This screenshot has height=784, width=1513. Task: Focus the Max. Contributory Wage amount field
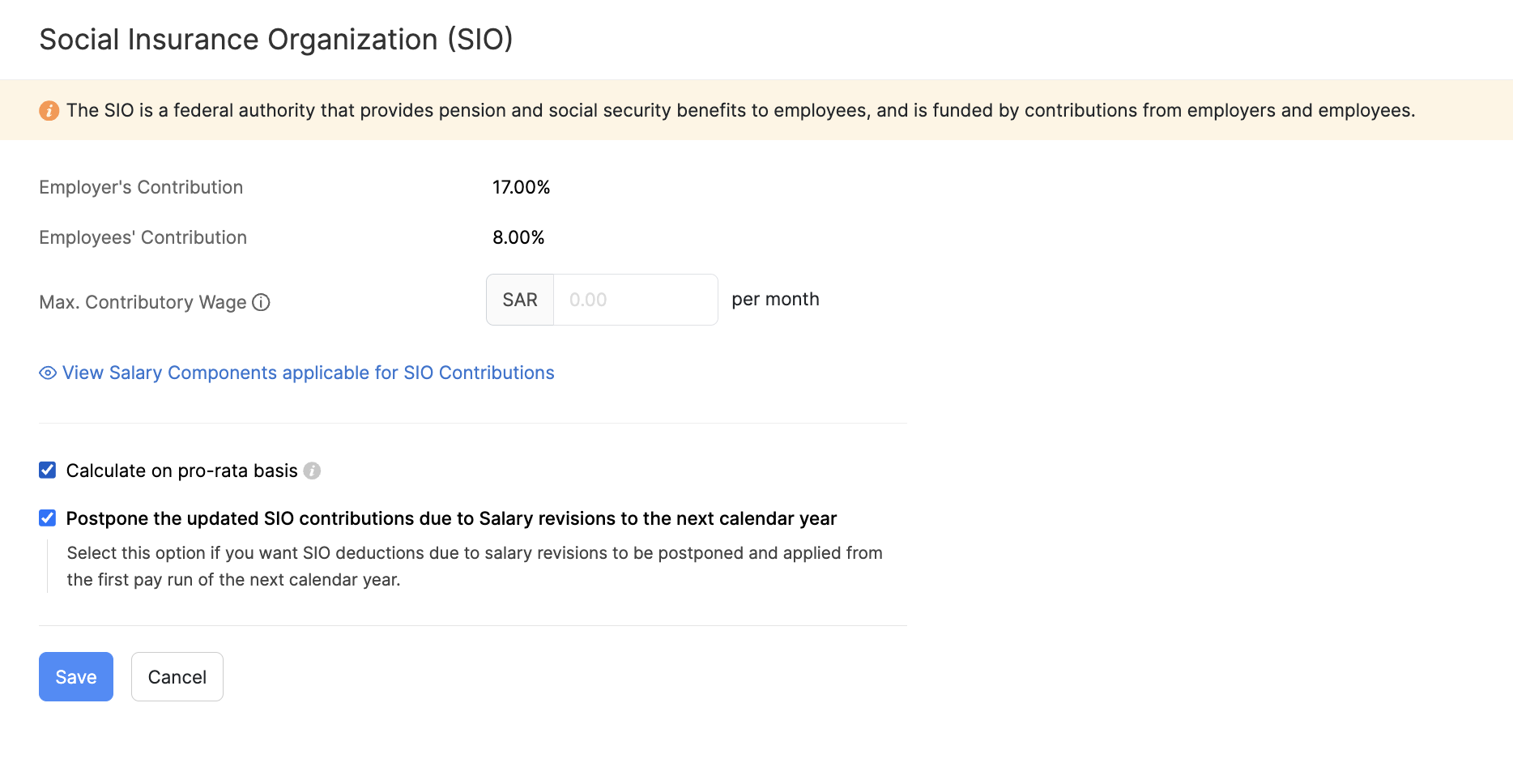tap(635, 300)
